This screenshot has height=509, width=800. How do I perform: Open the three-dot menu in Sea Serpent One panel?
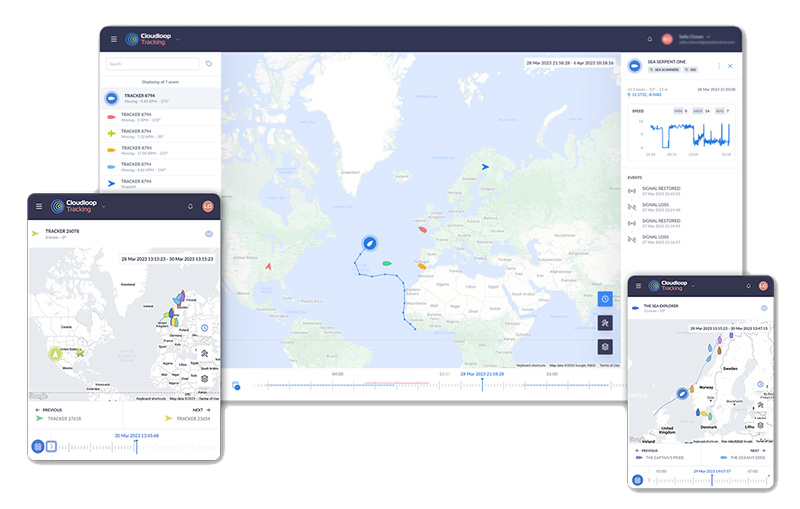719,66
